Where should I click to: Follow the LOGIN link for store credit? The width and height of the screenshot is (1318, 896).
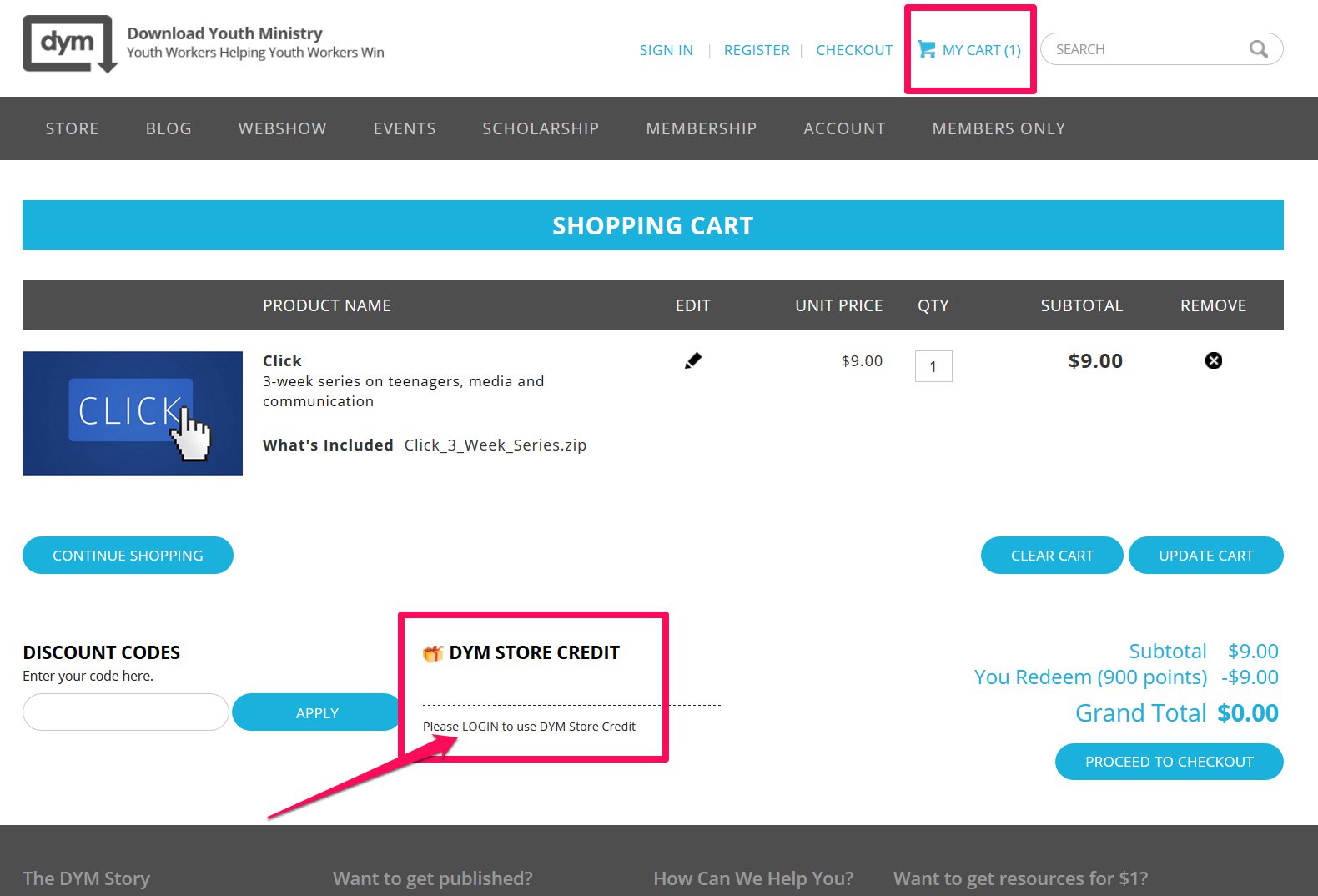pyautogui.click(x=480, y=727)
